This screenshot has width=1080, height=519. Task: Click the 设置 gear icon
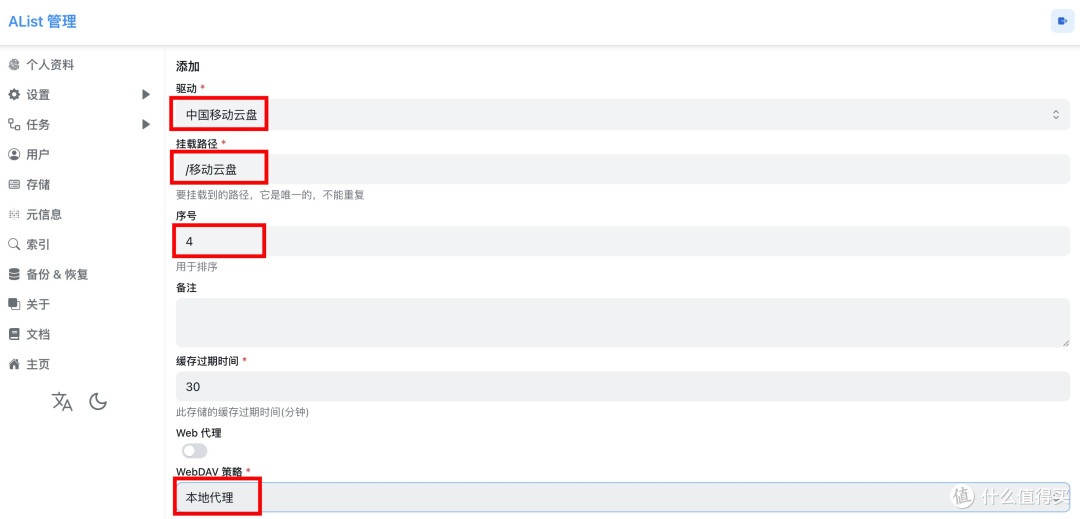tap(14, 95)
